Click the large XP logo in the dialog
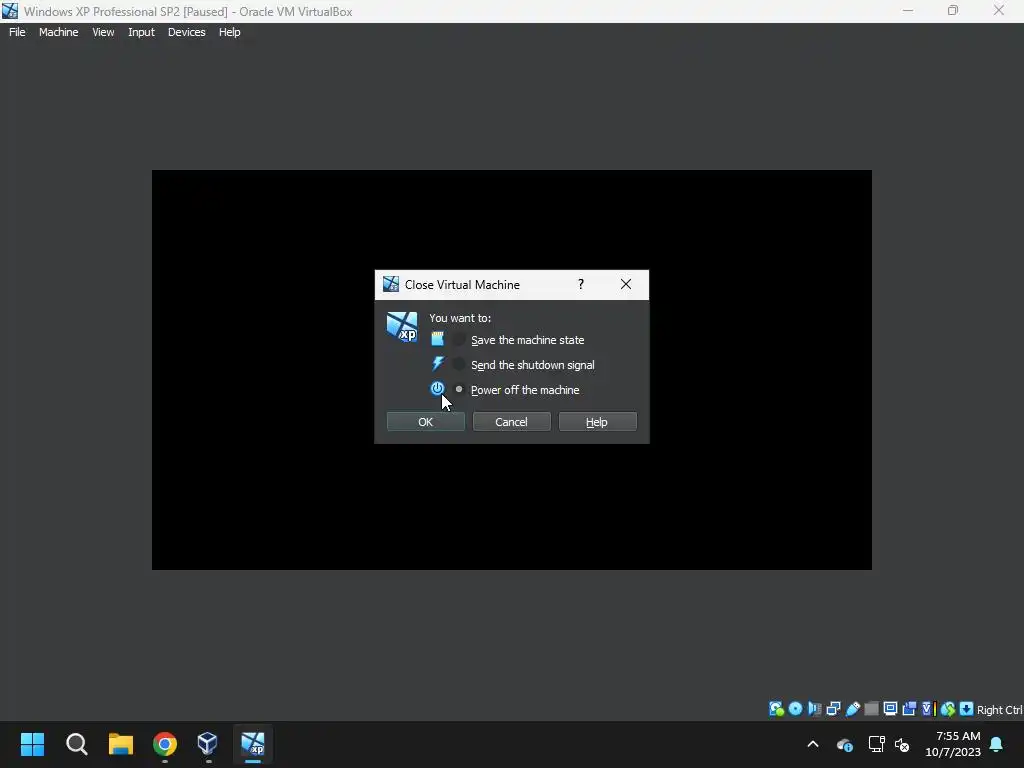This screenshot has height=768, width=1024. 402,327
